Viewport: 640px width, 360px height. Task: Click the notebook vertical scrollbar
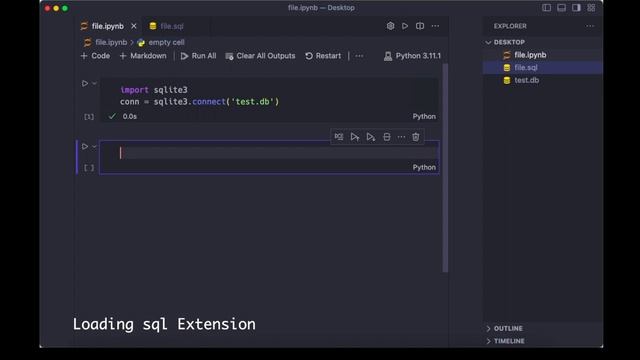coord(445,167)
